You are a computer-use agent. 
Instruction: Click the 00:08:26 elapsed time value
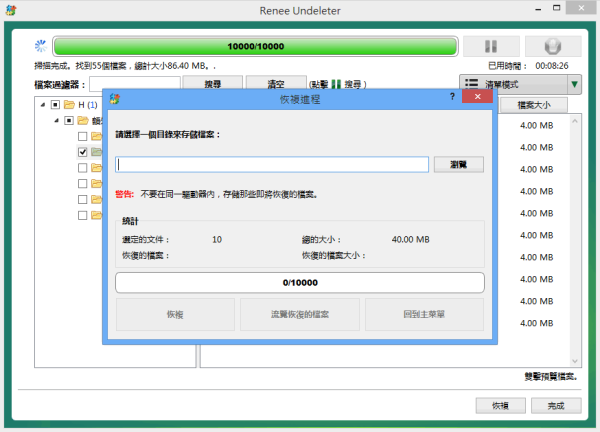[x=552, y=66]
